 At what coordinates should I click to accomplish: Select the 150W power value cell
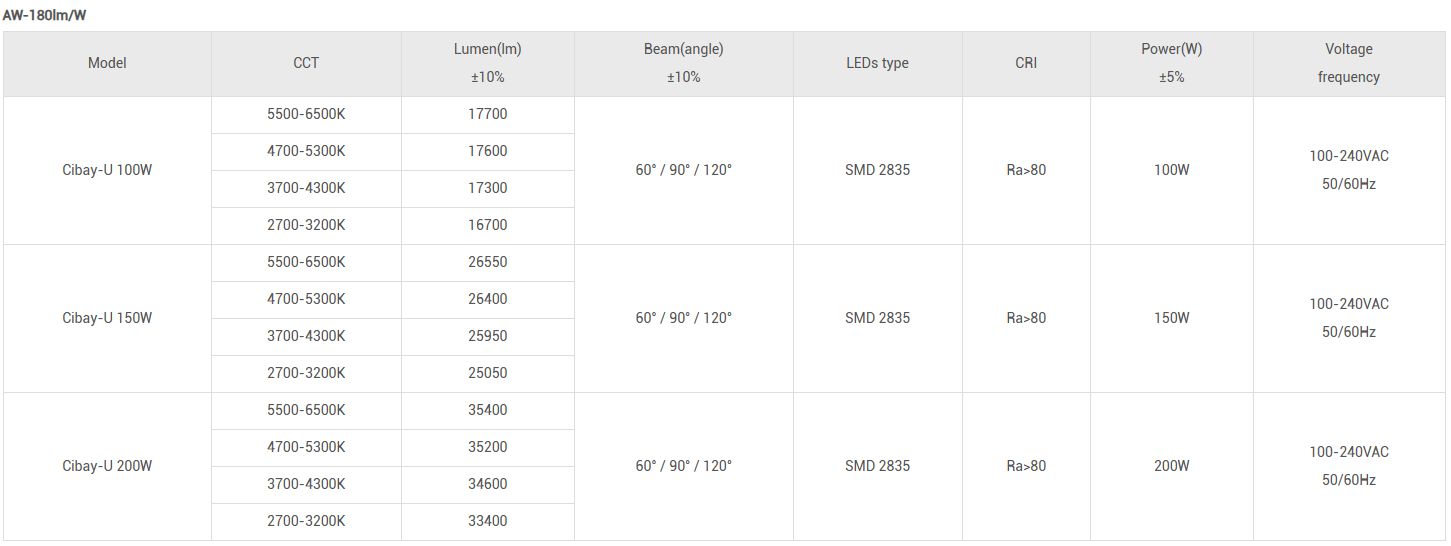pos(1171,318)
